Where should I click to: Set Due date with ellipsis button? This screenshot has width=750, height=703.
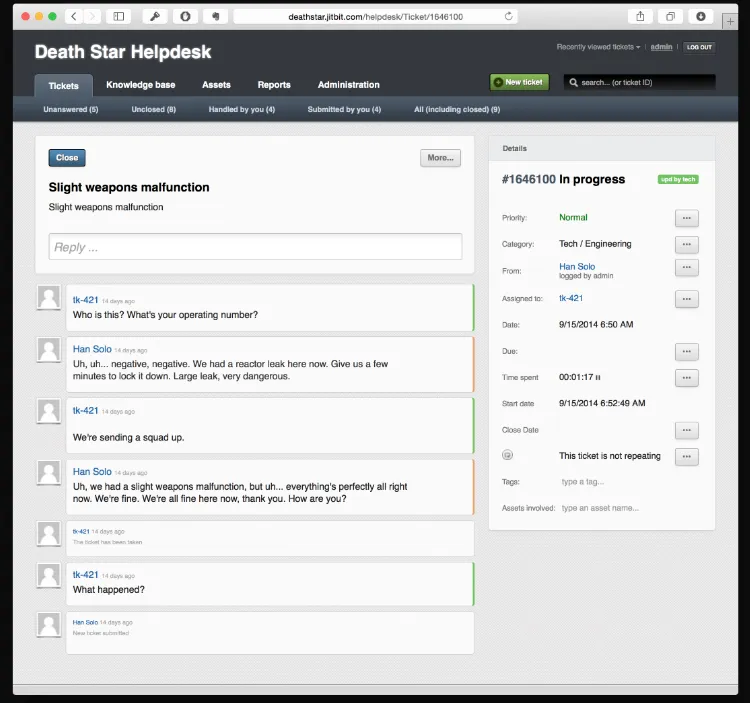pos(687,352)
